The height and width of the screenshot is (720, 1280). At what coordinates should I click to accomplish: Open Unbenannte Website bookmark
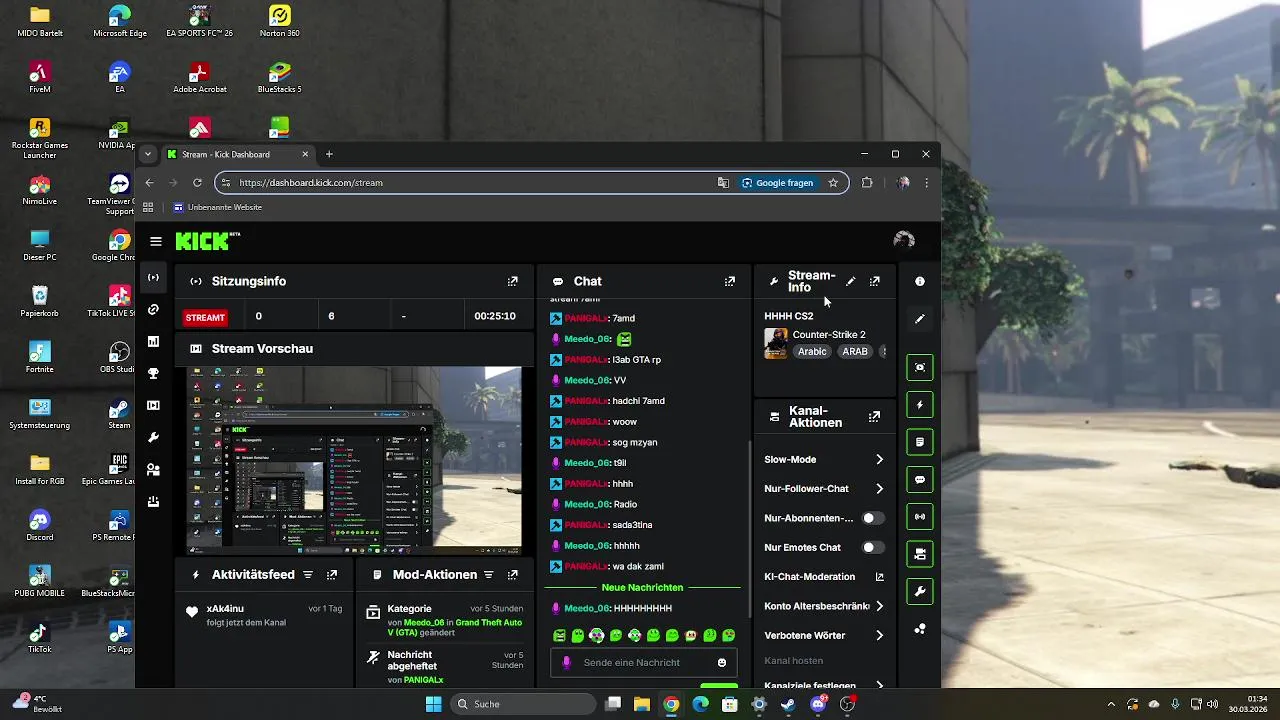coord(218,207)
